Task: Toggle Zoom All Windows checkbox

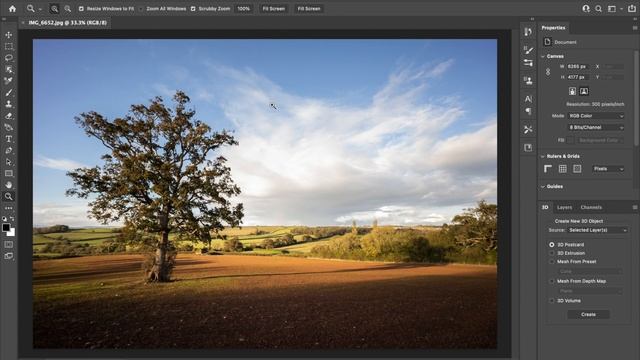Action: pos(141,9)
